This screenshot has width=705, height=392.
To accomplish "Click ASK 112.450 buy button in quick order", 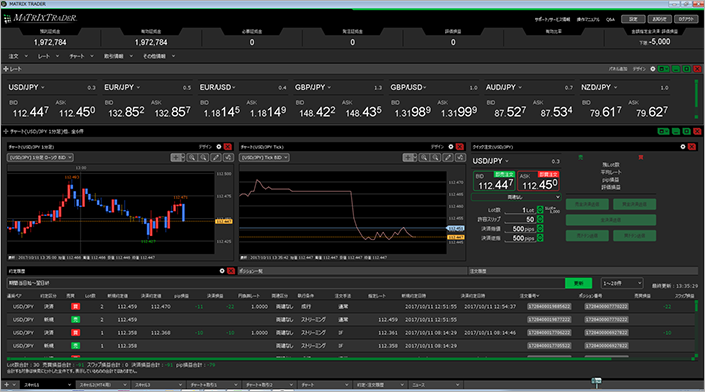I will tap(538, 181).
